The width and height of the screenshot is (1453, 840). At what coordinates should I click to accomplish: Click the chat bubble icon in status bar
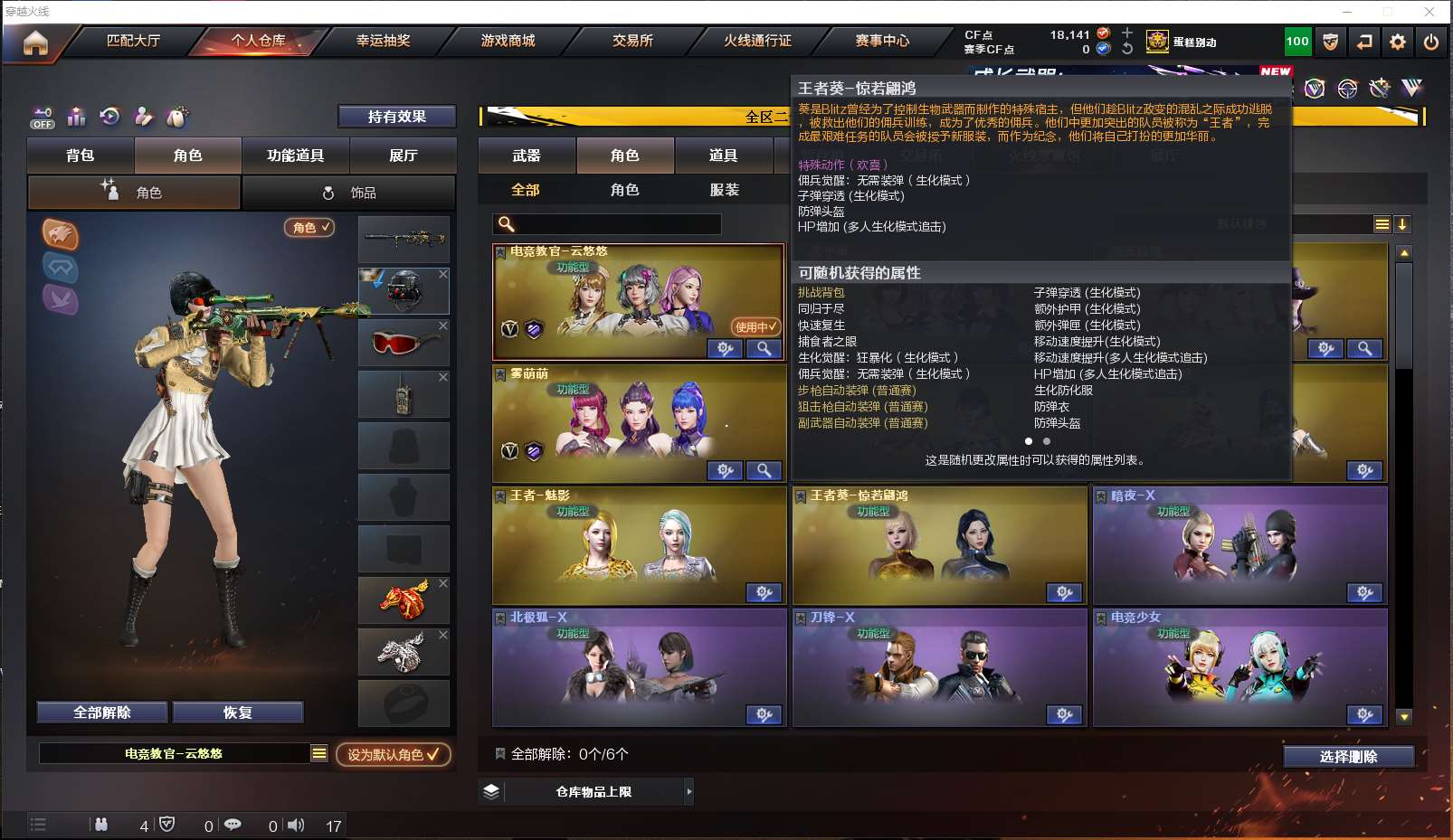[233, 825]
